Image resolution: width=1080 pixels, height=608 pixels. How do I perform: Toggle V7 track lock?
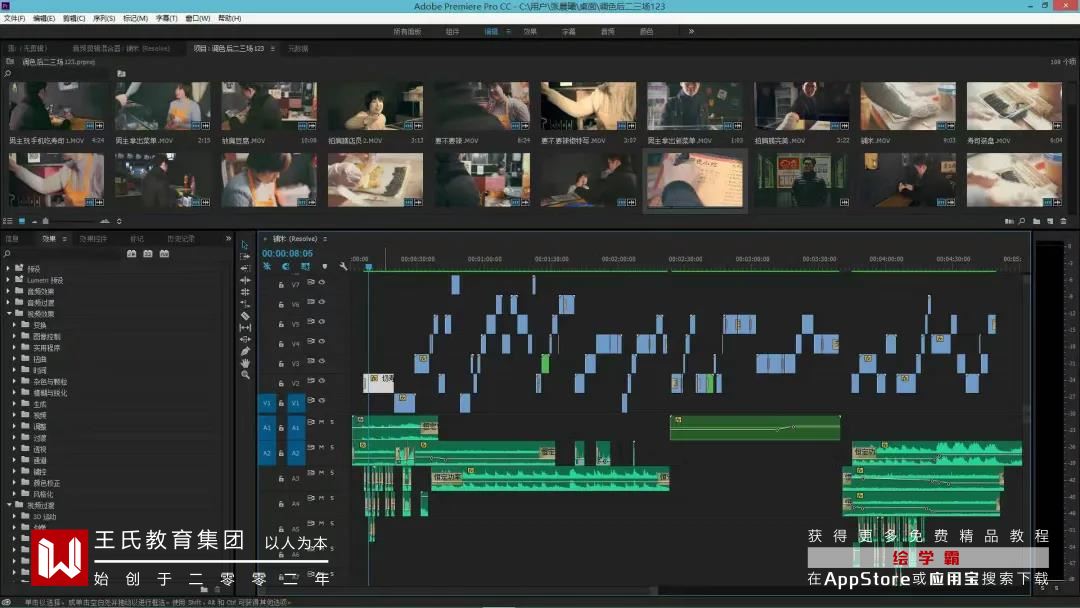281,284
